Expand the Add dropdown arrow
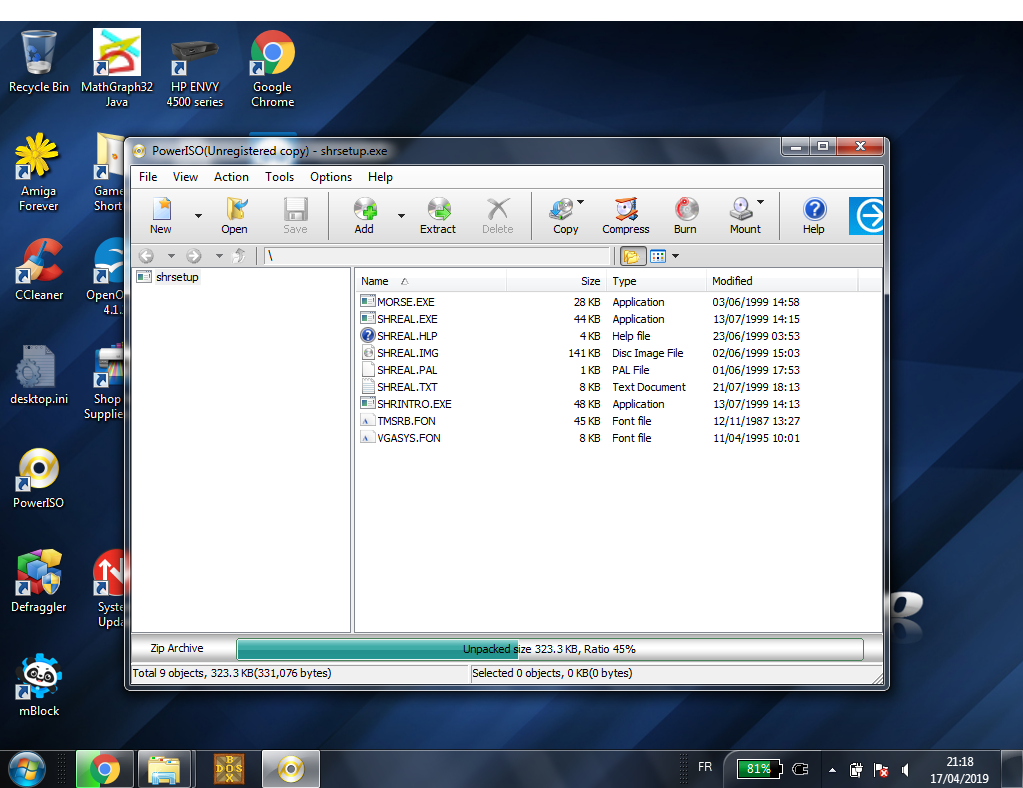The height and width of the screenshot is (788, 1023). coord(401,216)
